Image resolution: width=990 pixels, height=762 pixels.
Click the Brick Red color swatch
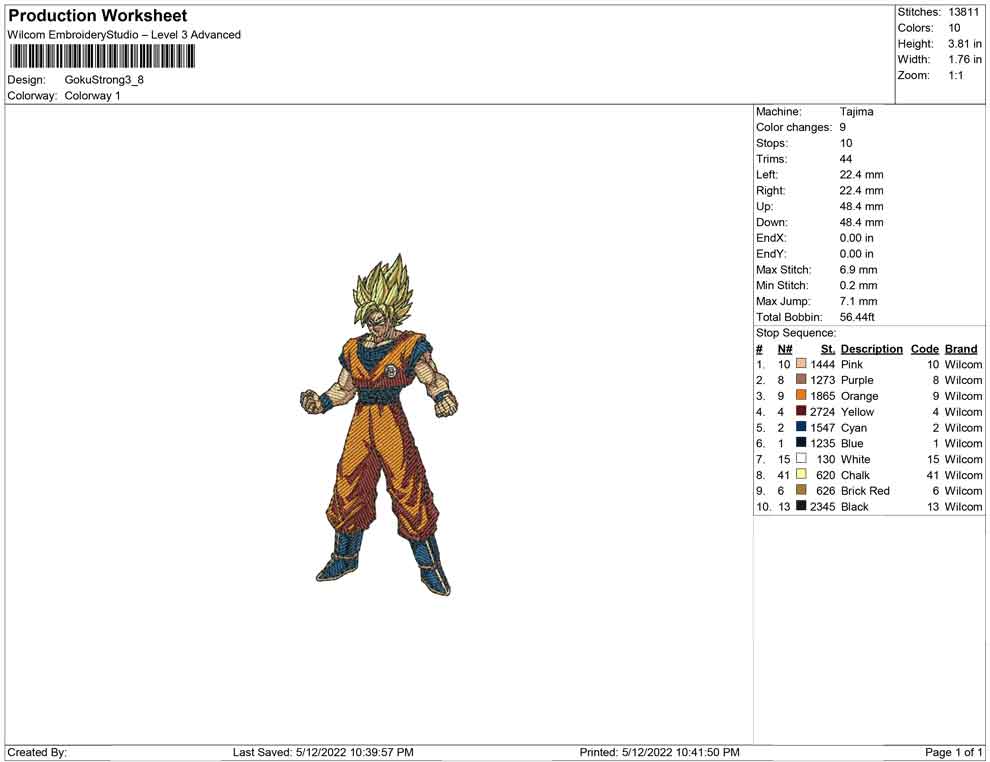point(801,490)
